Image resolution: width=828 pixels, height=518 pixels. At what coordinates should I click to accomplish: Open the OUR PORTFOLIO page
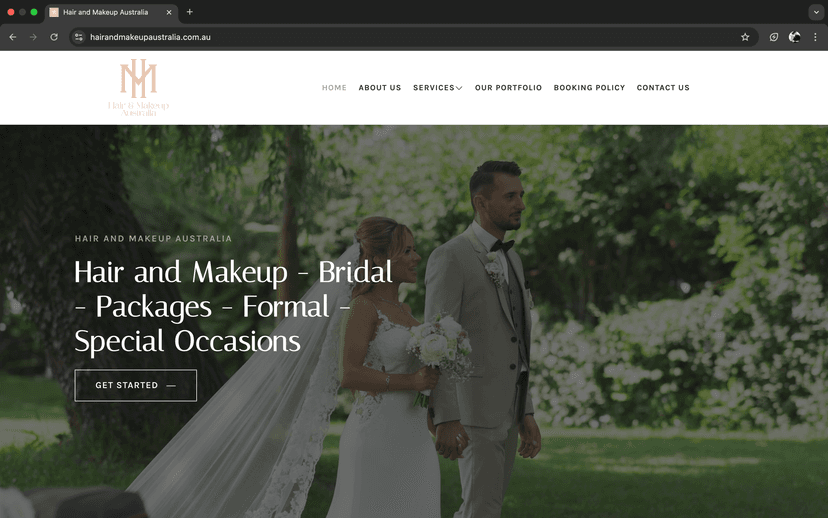[508, 88]
